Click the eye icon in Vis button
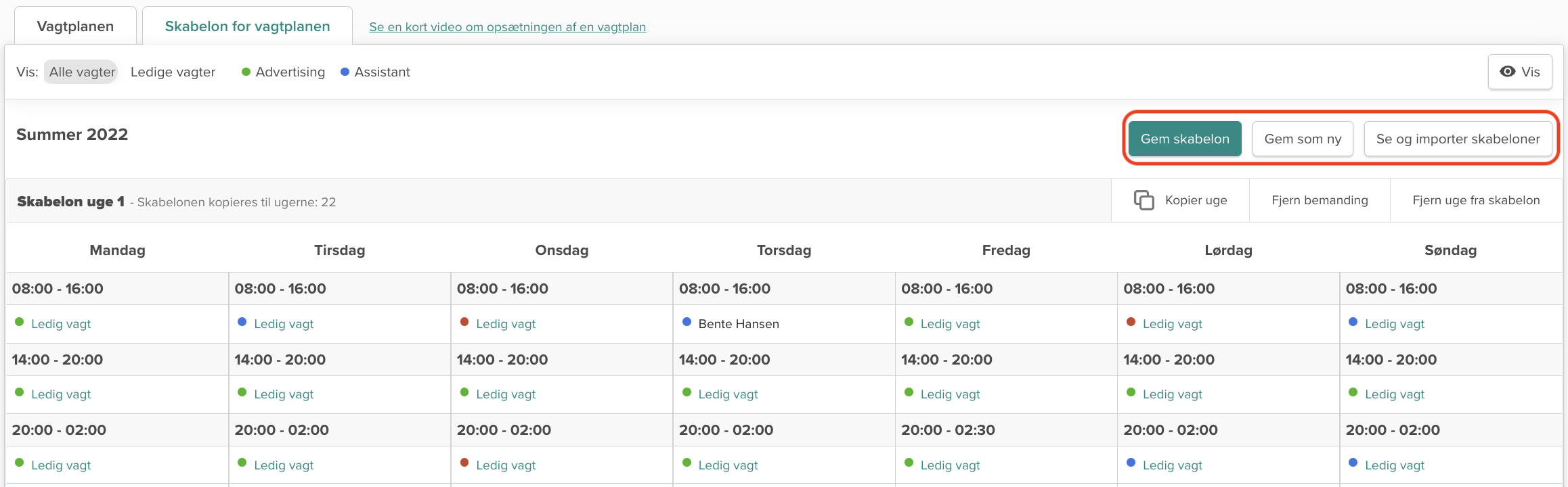The width and height of the screenshot is (1568, 487). coord(1507,72)
